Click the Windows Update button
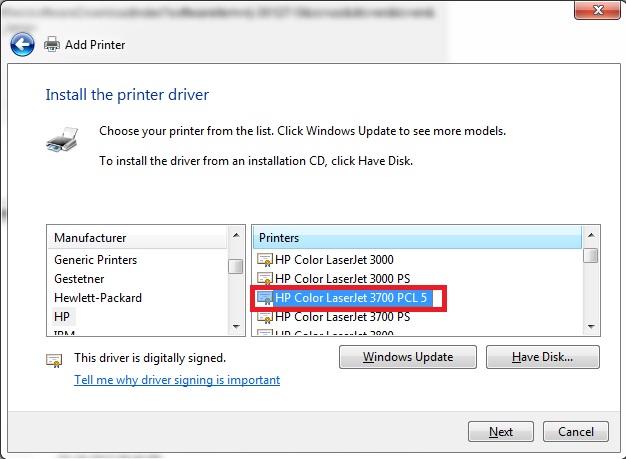Viewport: 626px width, 459px height. (x=408, y=357)
